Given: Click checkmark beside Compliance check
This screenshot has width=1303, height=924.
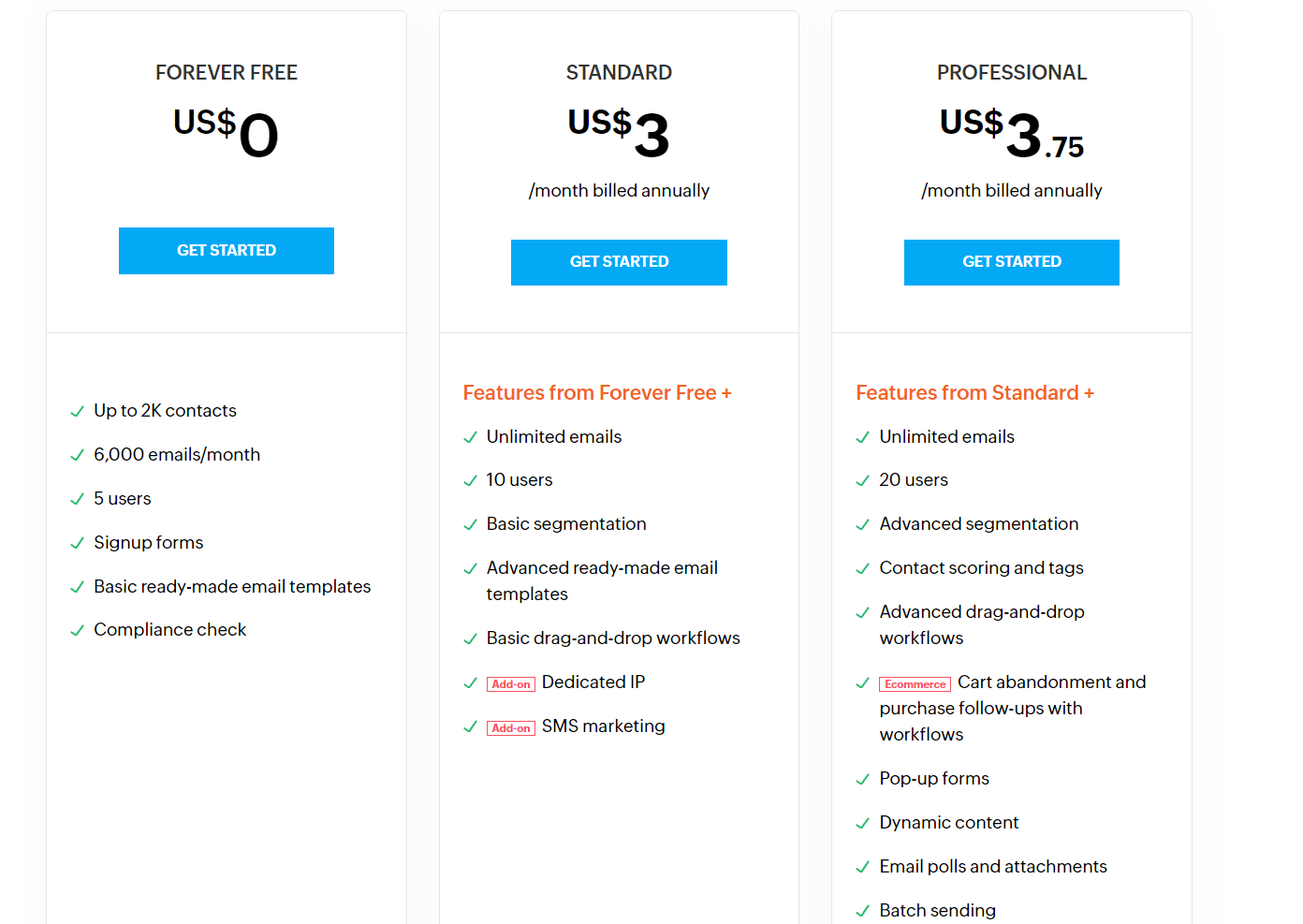Looking at the screenshot, I should click(78, 631).
